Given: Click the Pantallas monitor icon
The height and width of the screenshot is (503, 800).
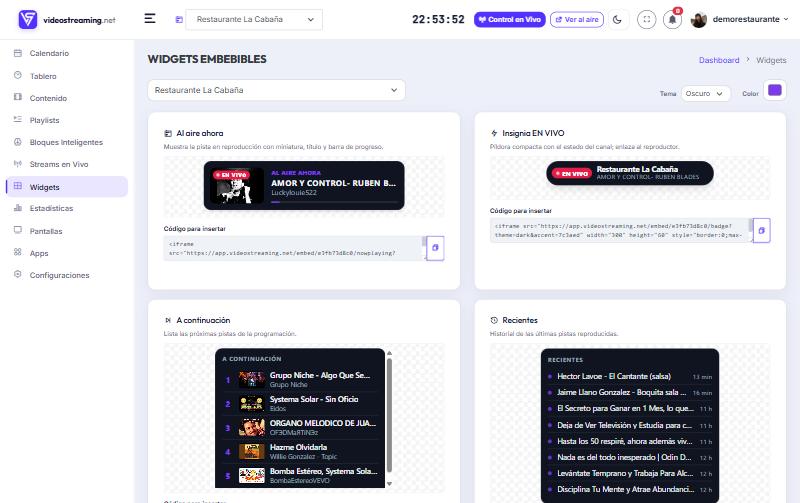Looking at the screenshot, I should [x=18, y=230].
